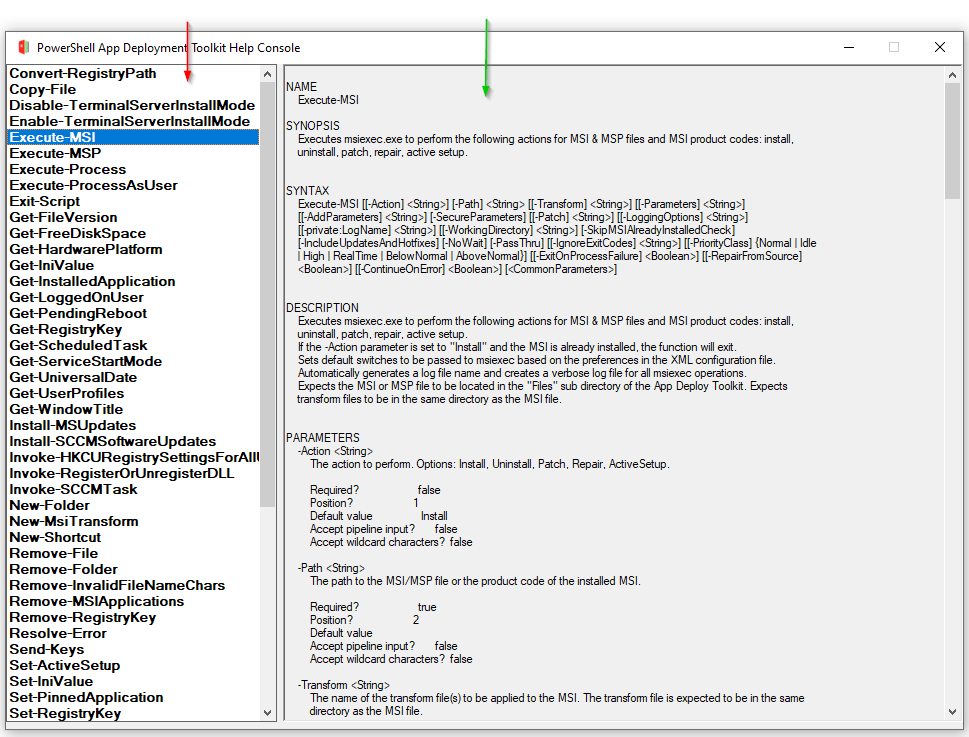Viewport: 969px width, 737px height.
Task: Click the PowerShell App Deployment Toolkit title icon
Action: point(23,47)
